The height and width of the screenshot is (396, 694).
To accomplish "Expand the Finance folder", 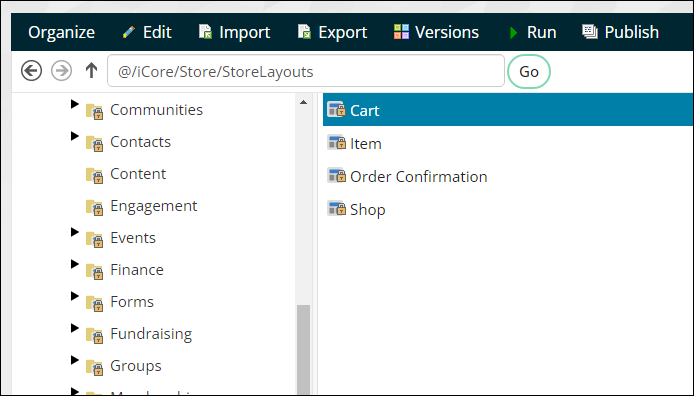I will (x=75, y=264).
